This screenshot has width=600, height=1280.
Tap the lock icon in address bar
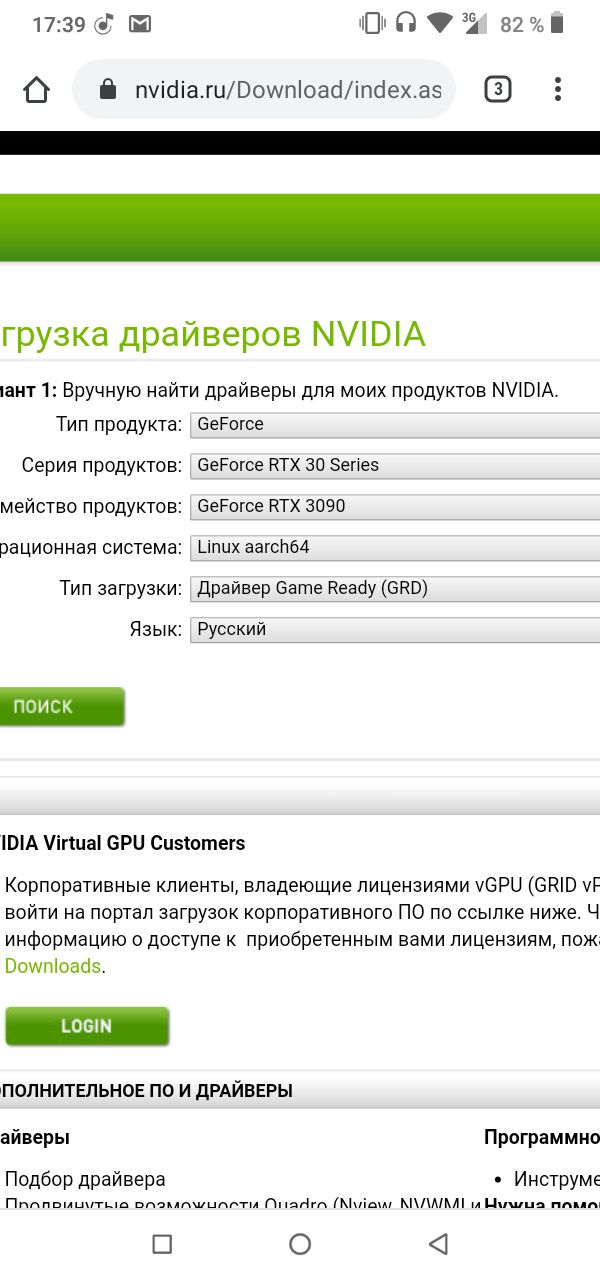pos(108,90)
